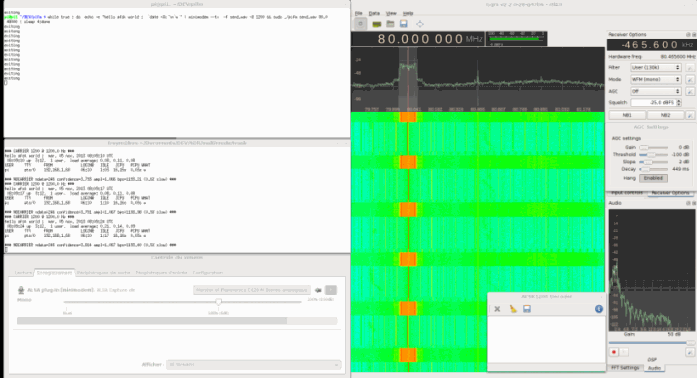Adjust the AGC Gain slider
The image size is (697, 378).
[x=653, y=147]
